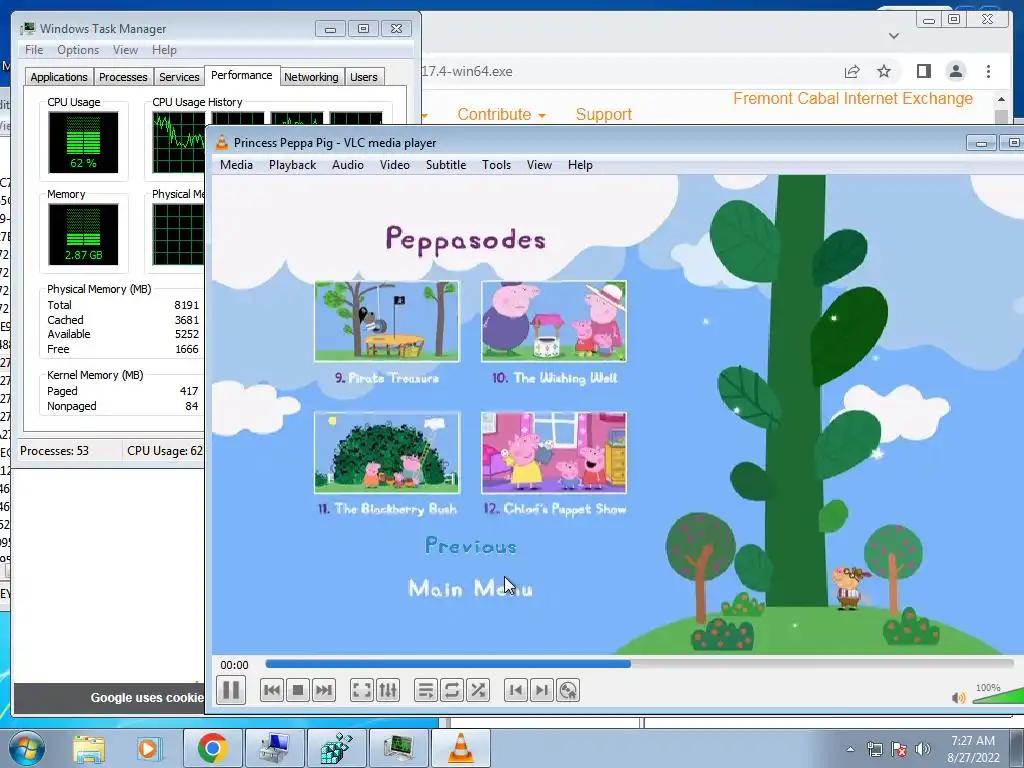Open the Support link in Chrome

pyautogui.click(x=603, y=115)
